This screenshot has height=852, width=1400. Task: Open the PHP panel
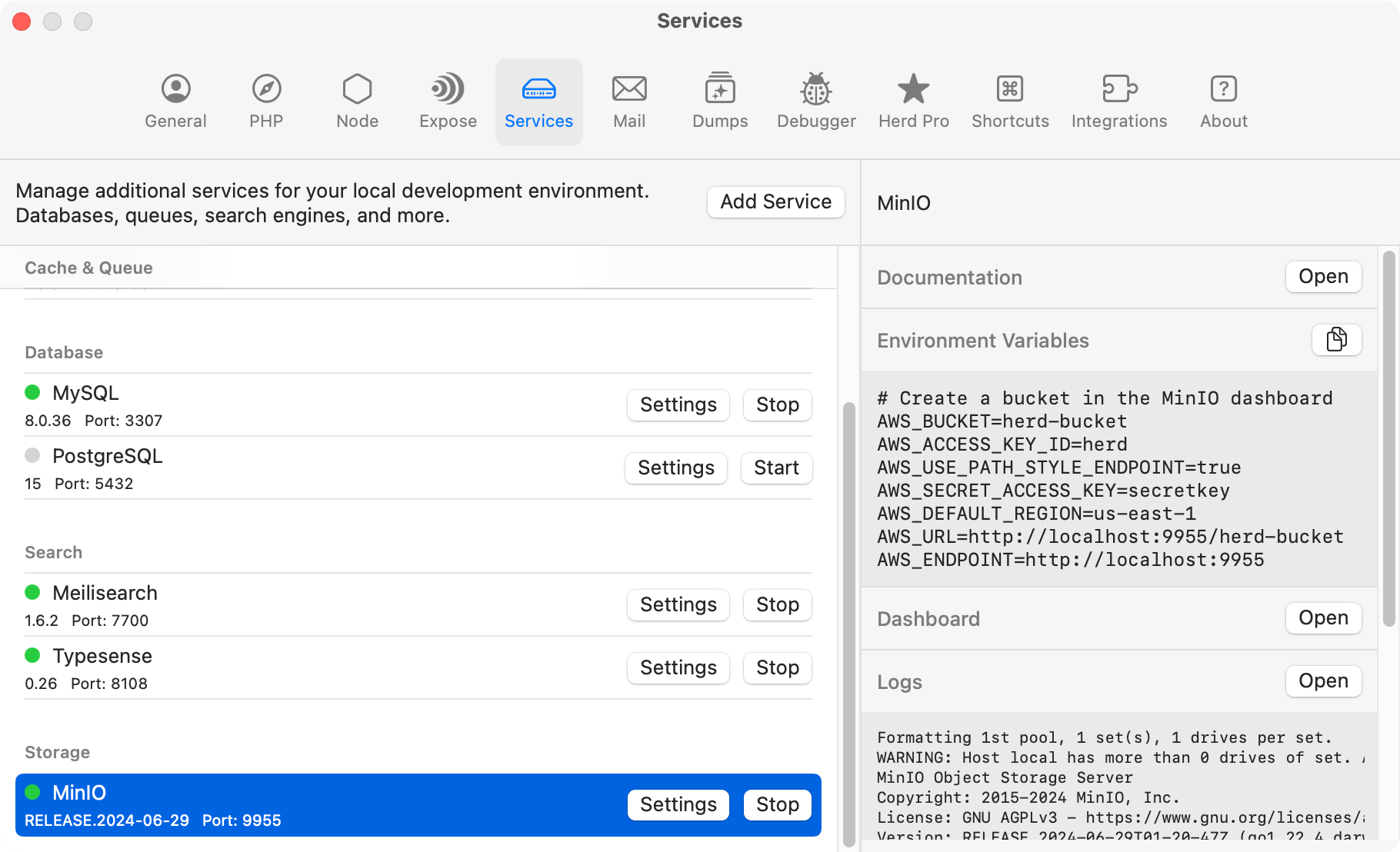pyautogui.click(x=265, y=100)
